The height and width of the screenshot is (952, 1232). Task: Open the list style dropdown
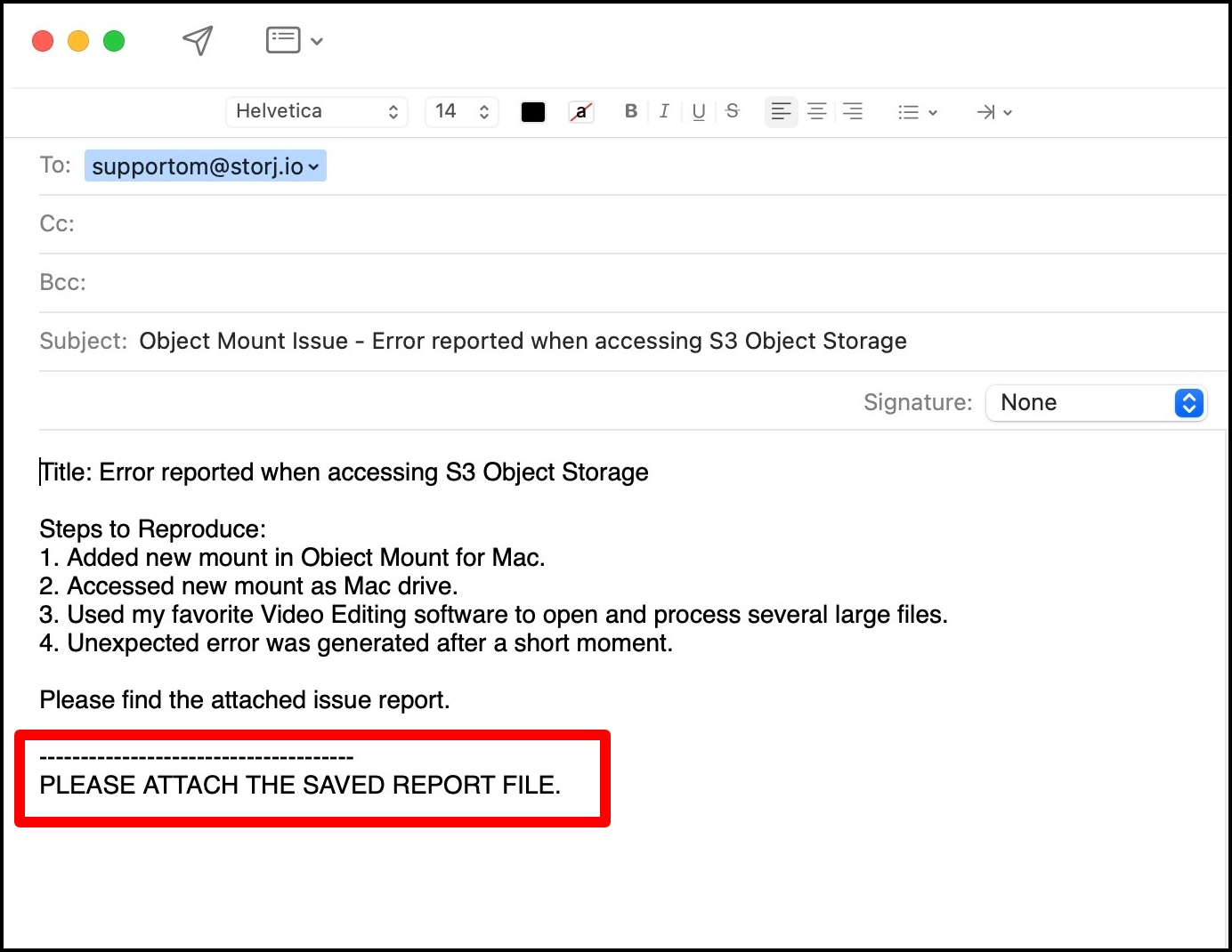pyautogui.click(x=917, y=112)
